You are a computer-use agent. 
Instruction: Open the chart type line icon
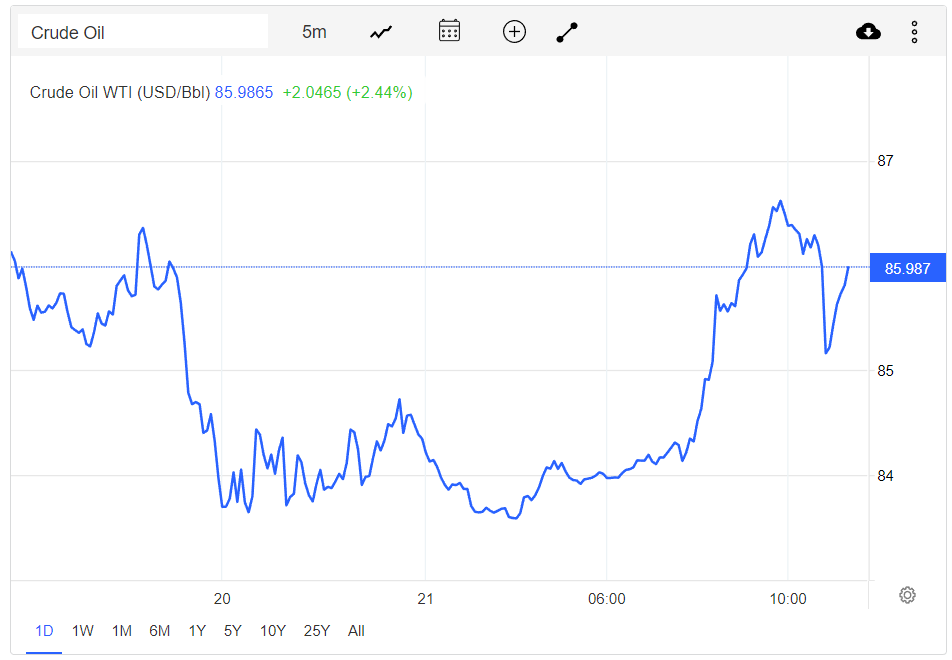click(381, 32)
